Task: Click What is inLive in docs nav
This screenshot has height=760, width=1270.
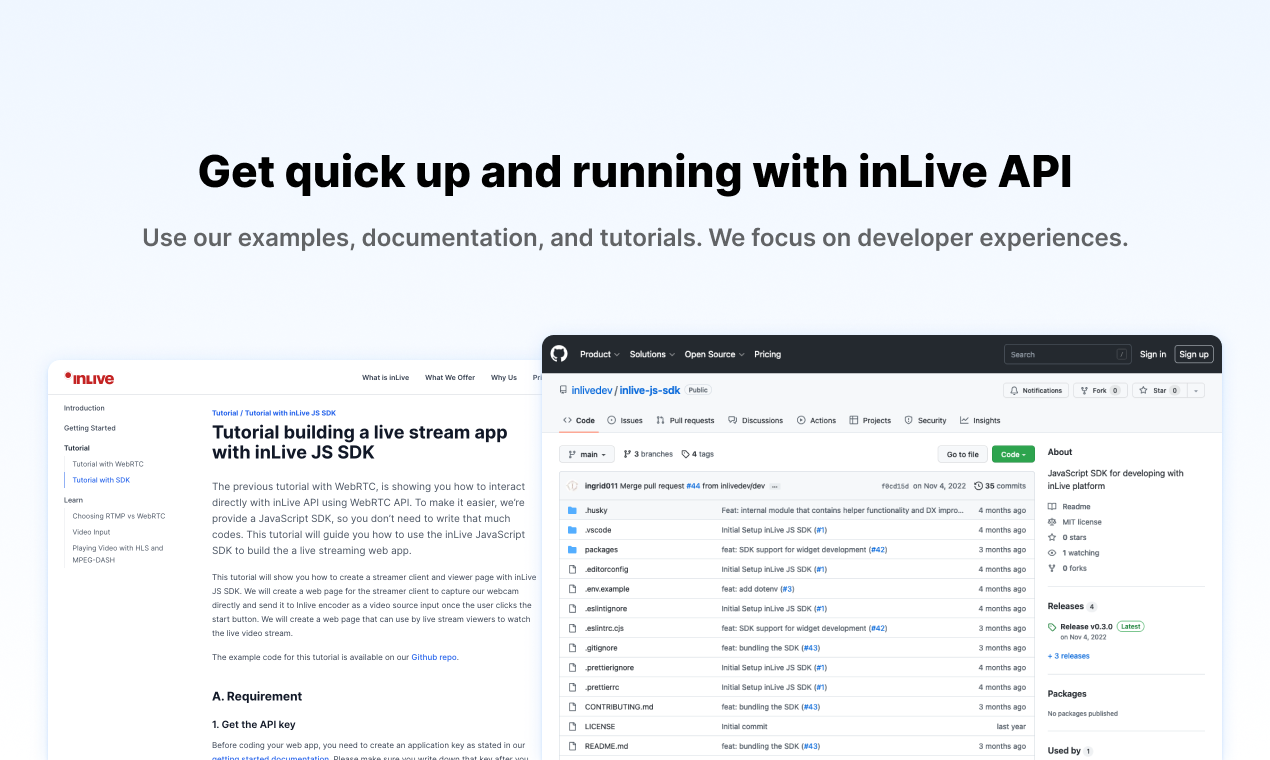Action: 386,378
